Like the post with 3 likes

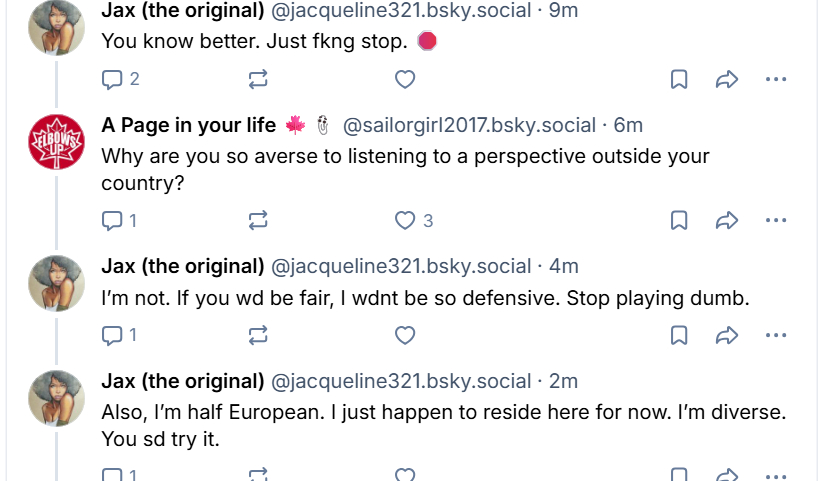click(405, 220)
